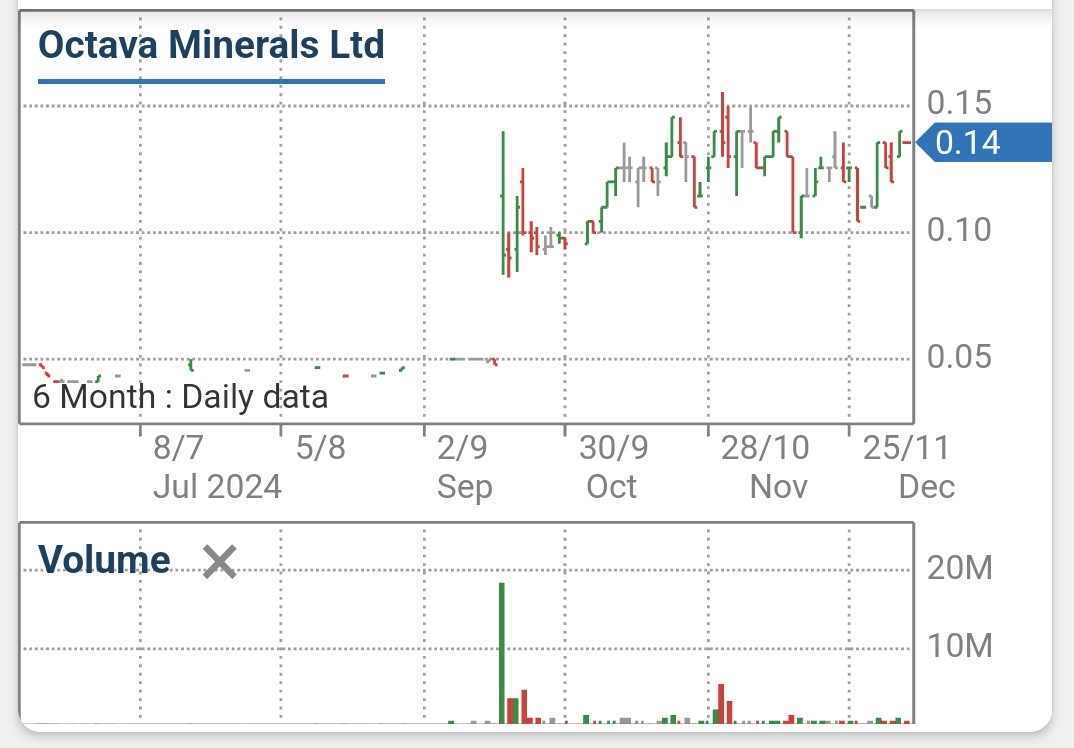Switch to the Dec section of the axis
The image size is (1074, 748).
928,487
